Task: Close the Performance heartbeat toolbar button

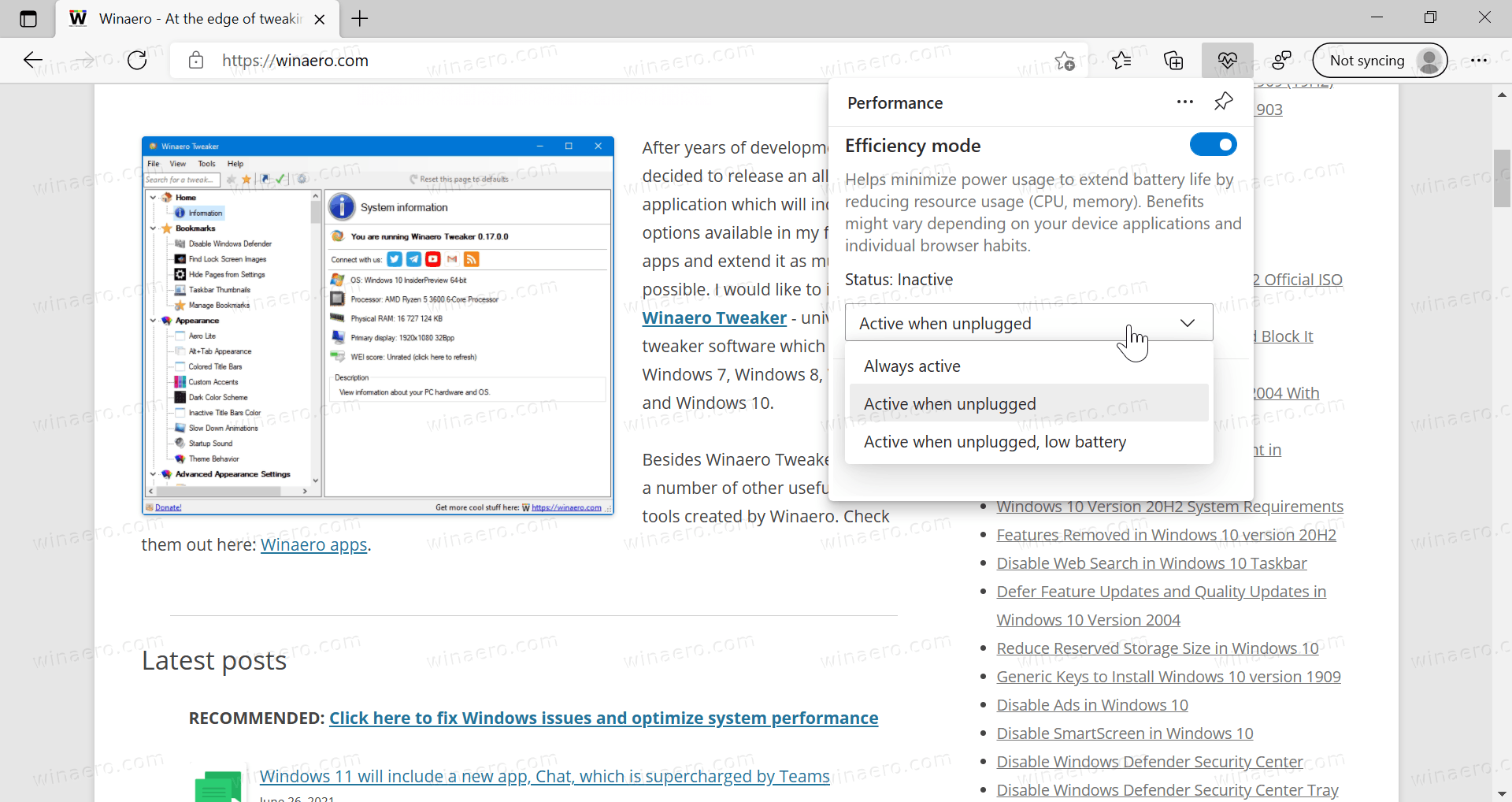Action: [1227, 61]
